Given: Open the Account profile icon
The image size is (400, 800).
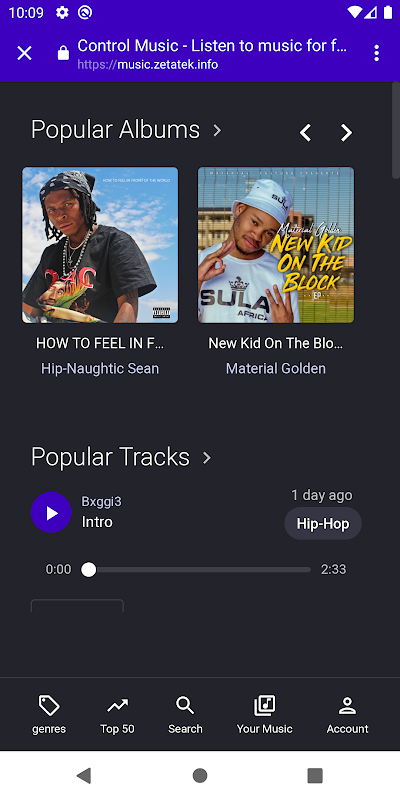Looking at the screenshot, I should (347, 706).
